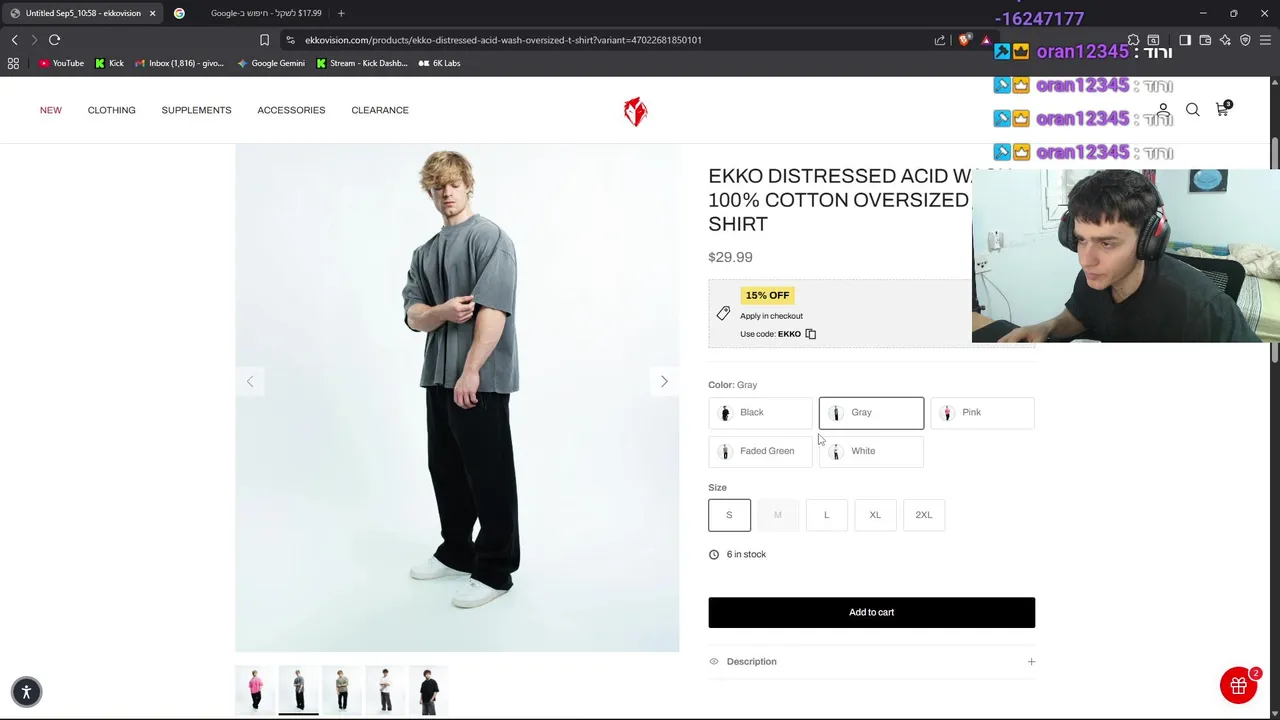
Task: Click the share icon in address bar
Action: (940, 40)
